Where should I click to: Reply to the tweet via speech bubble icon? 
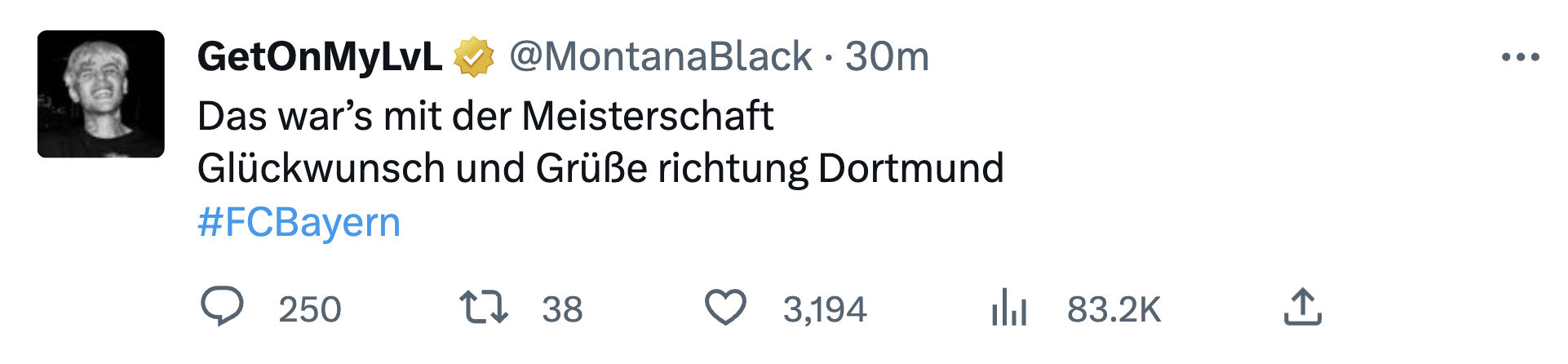[221, 308]
